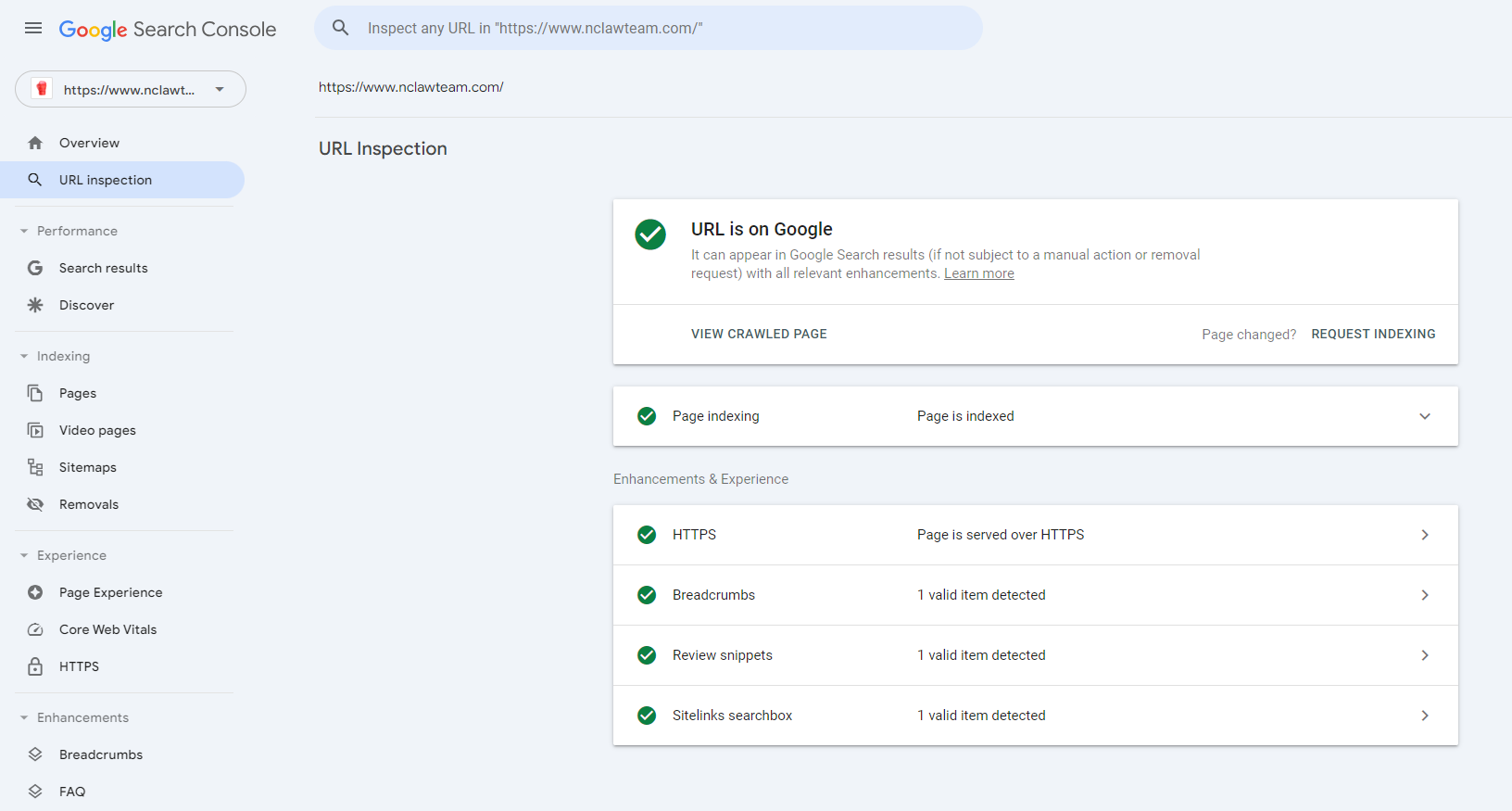
Task: Click the Page Experience plus-circle icon
Action: click(x=35, y=592)
